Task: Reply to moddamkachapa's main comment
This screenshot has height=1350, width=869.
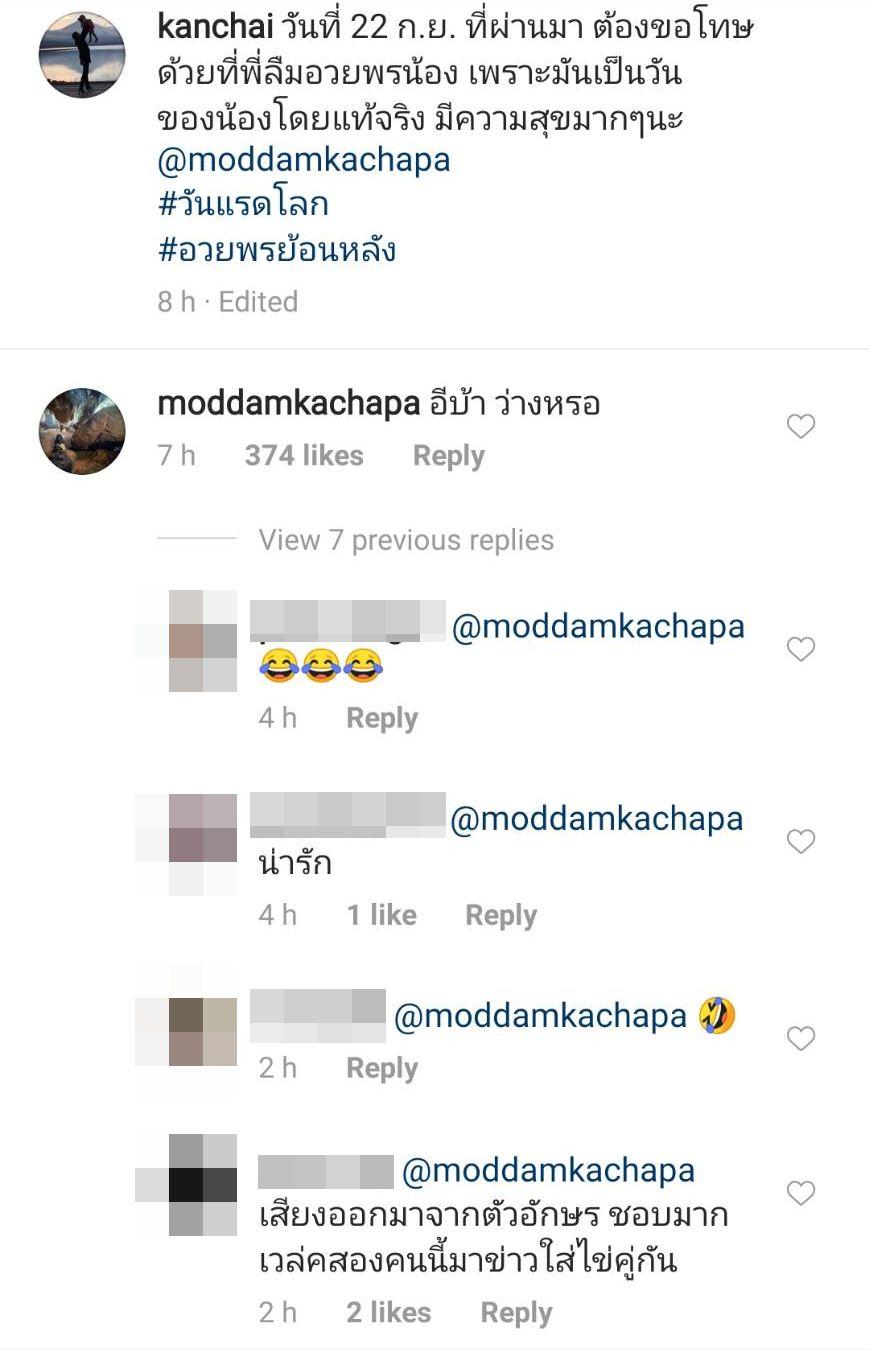Action: pos(449,456)
